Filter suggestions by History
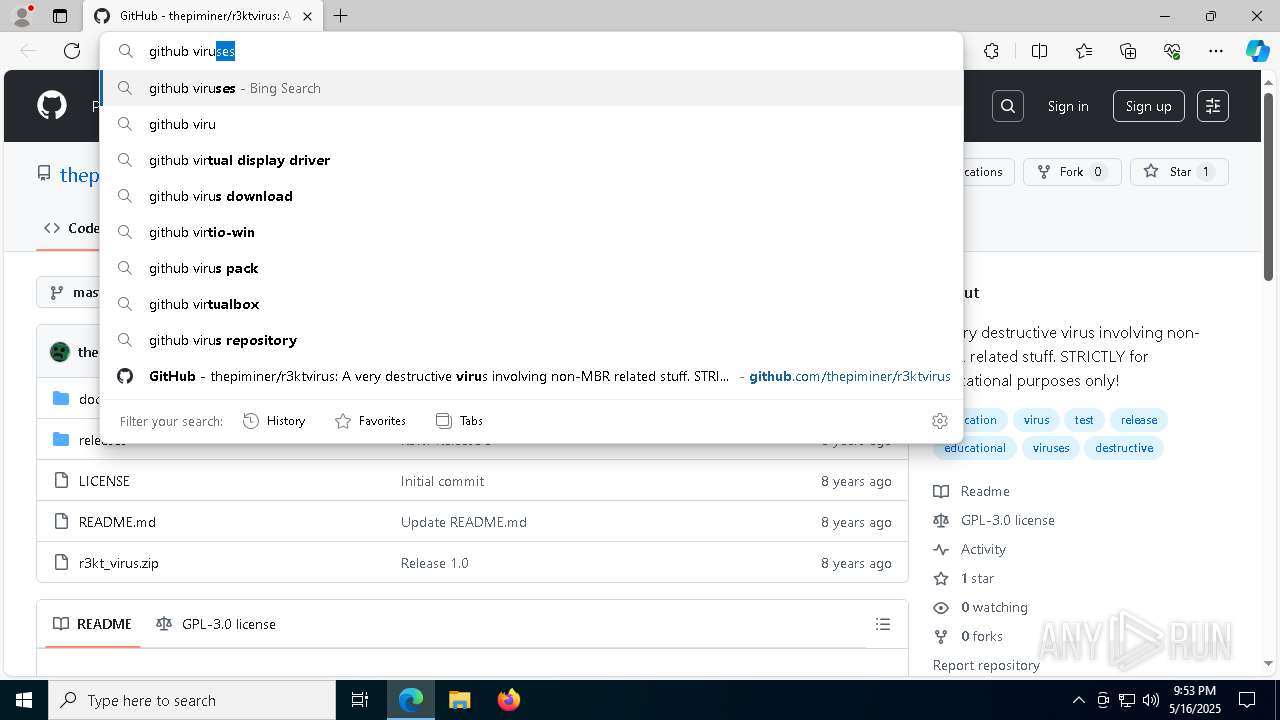The width and height of the screenshot is (1280, 720). coord(274,421)
